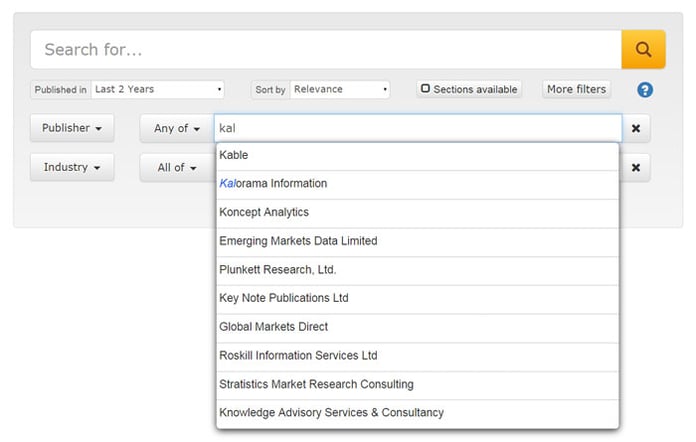Open the All of operator dropdown
Viewport: 696px width, 442px height.
tap(177, 168)
